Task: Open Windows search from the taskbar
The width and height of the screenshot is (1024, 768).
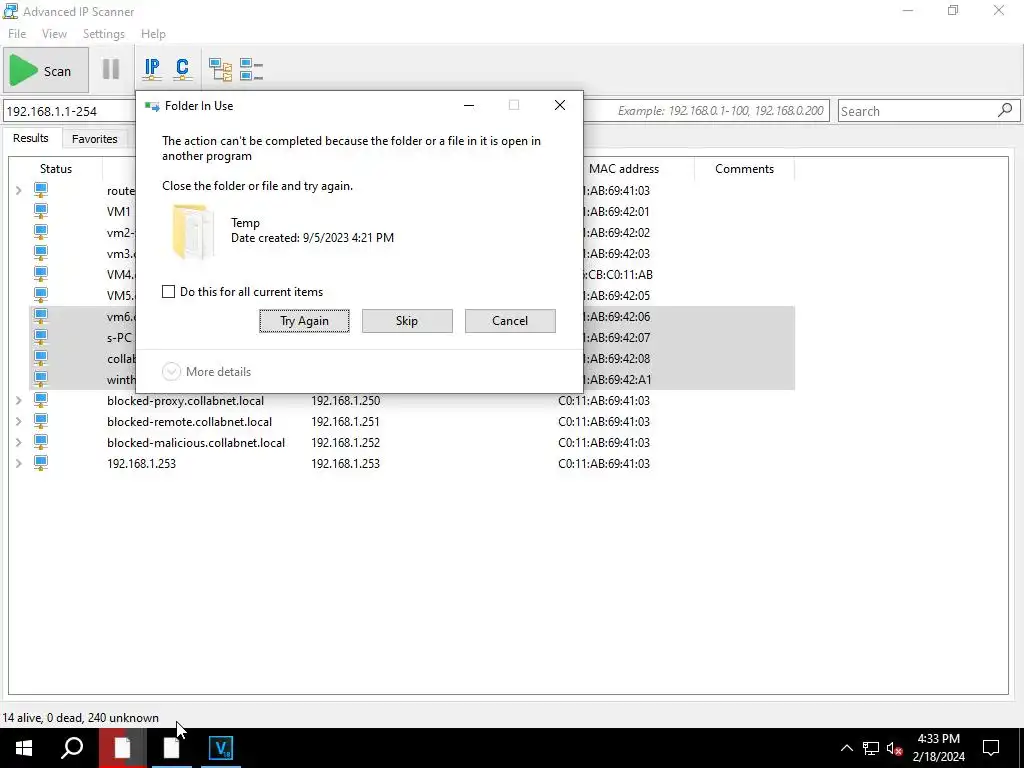Action: [72, 748]
